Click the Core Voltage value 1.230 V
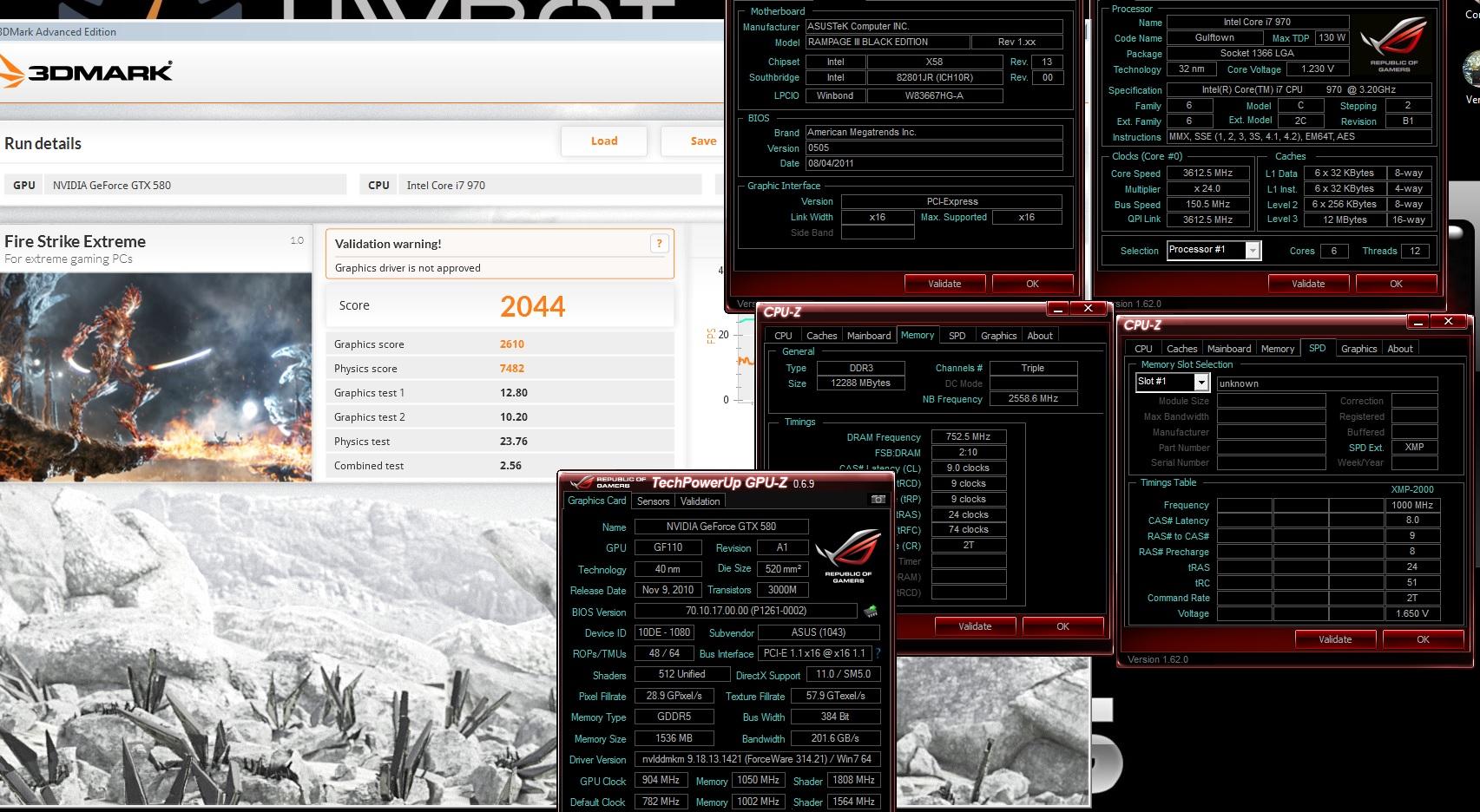The height and width of the screenshot is (812, 1480). coord(1318,69)
